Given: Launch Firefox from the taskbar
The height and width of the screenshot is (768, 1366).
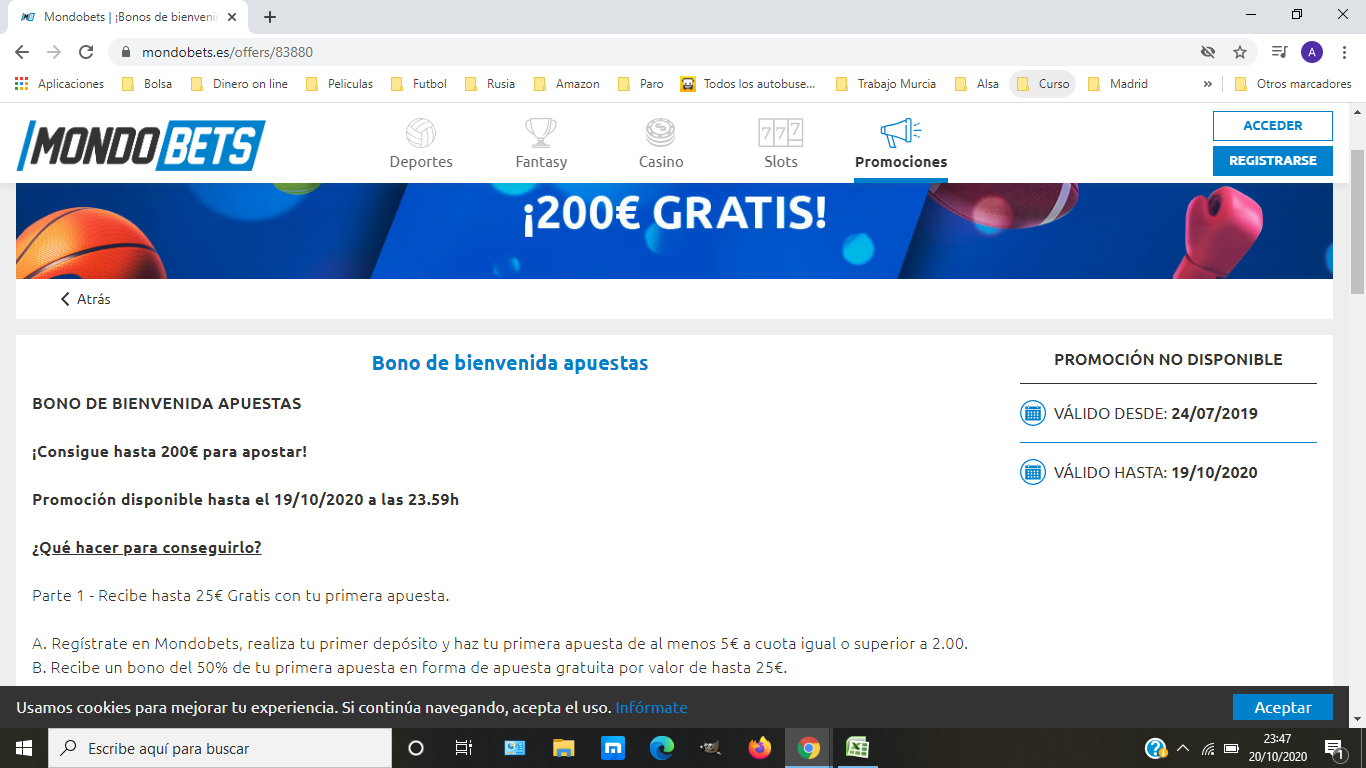Looking at the screenshot, I should (x=760, y=748).
